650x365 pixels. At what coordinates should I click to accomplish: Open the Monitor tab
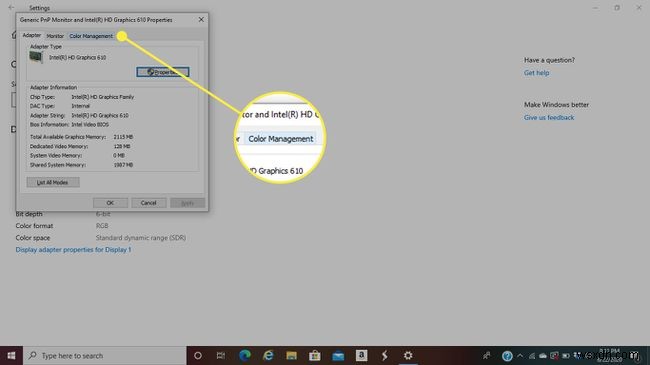click(x=55, y=36)
